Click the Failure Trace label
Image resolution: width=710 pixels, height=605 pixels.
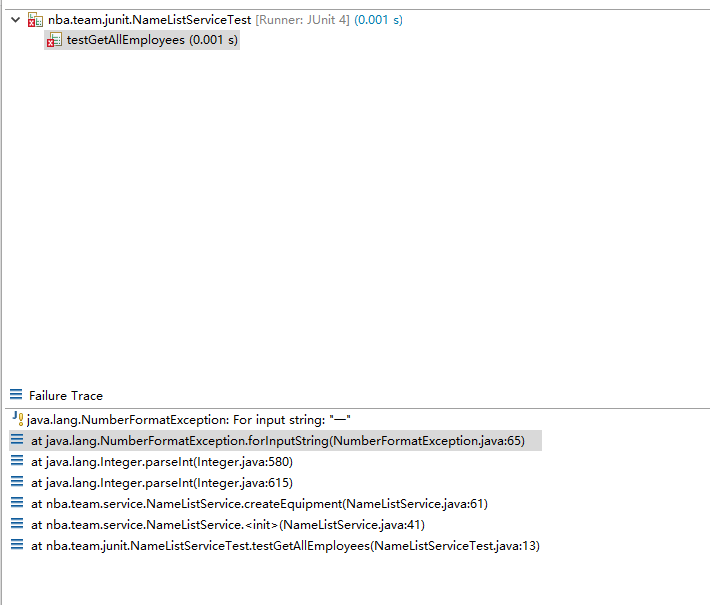tap(66, 396)
